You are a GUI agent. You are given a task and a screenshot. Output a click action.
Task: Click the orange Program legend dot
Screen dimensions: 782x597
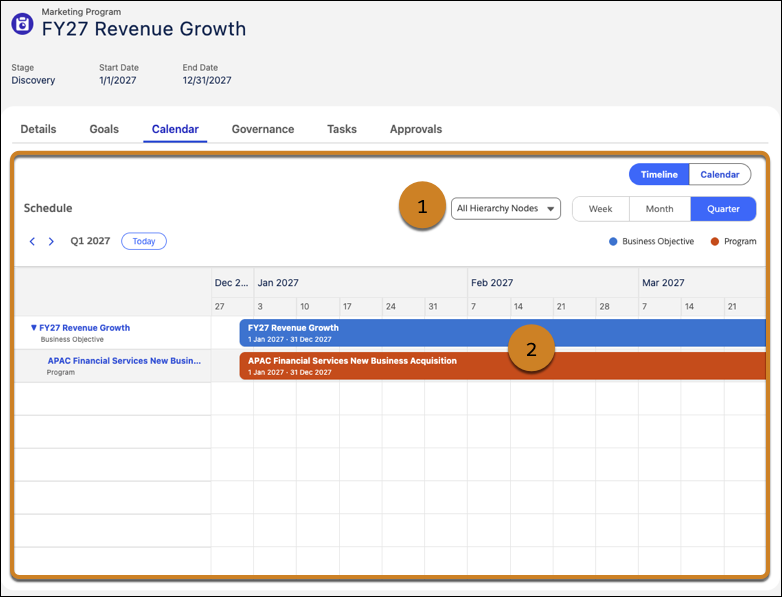click(715, 241)
